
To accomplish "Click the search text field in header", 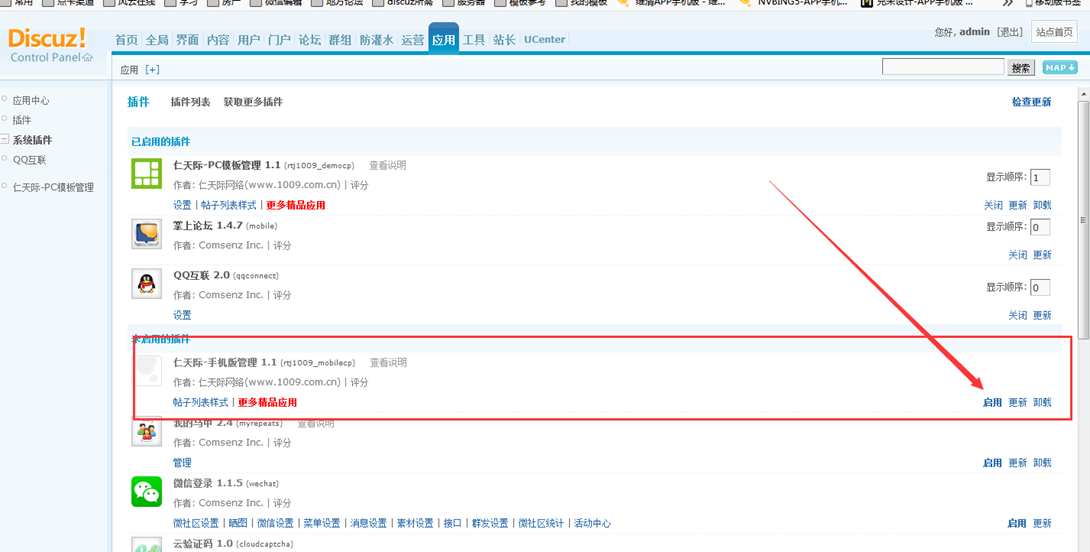I will (943, 67).
